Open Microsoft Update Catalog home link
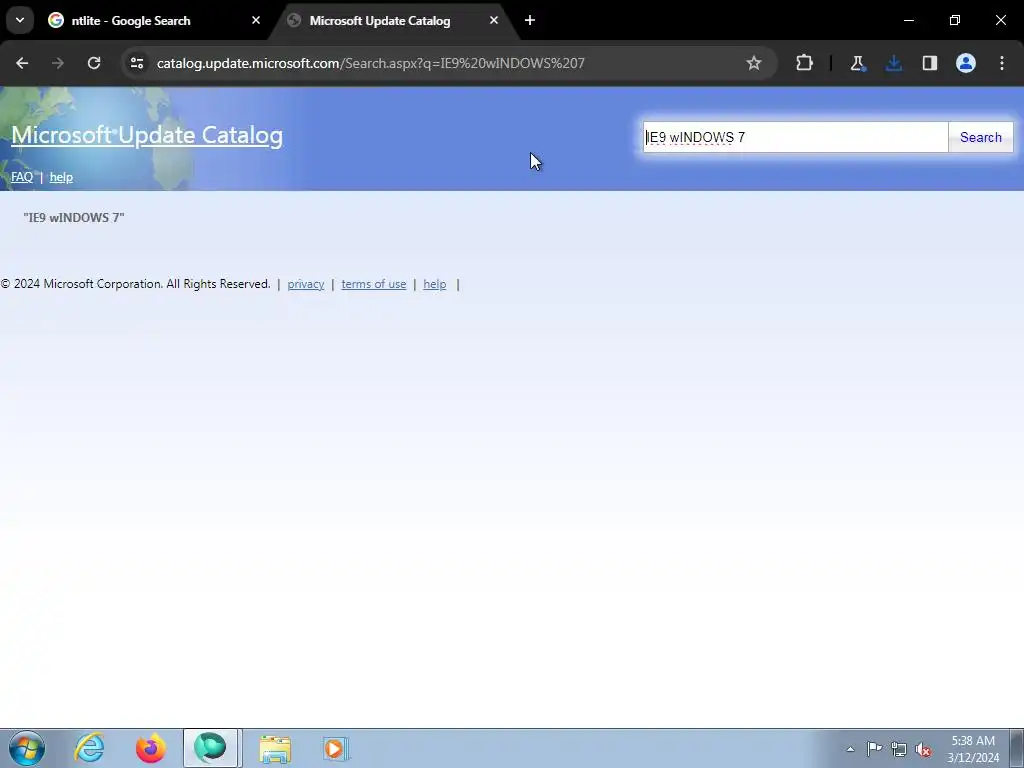 point(147,135)
